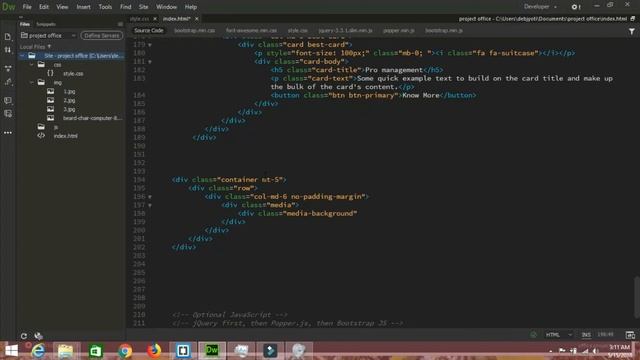Open the Help menu
640x360 pixels.
click(191, 7)
